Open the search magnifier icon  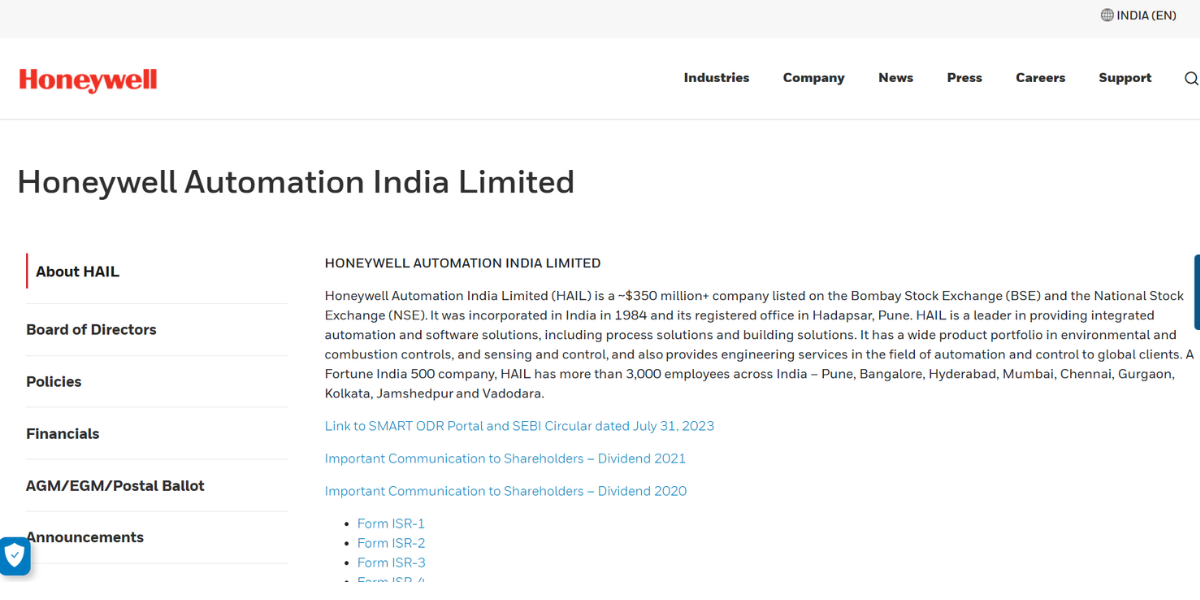point(1190,78)
